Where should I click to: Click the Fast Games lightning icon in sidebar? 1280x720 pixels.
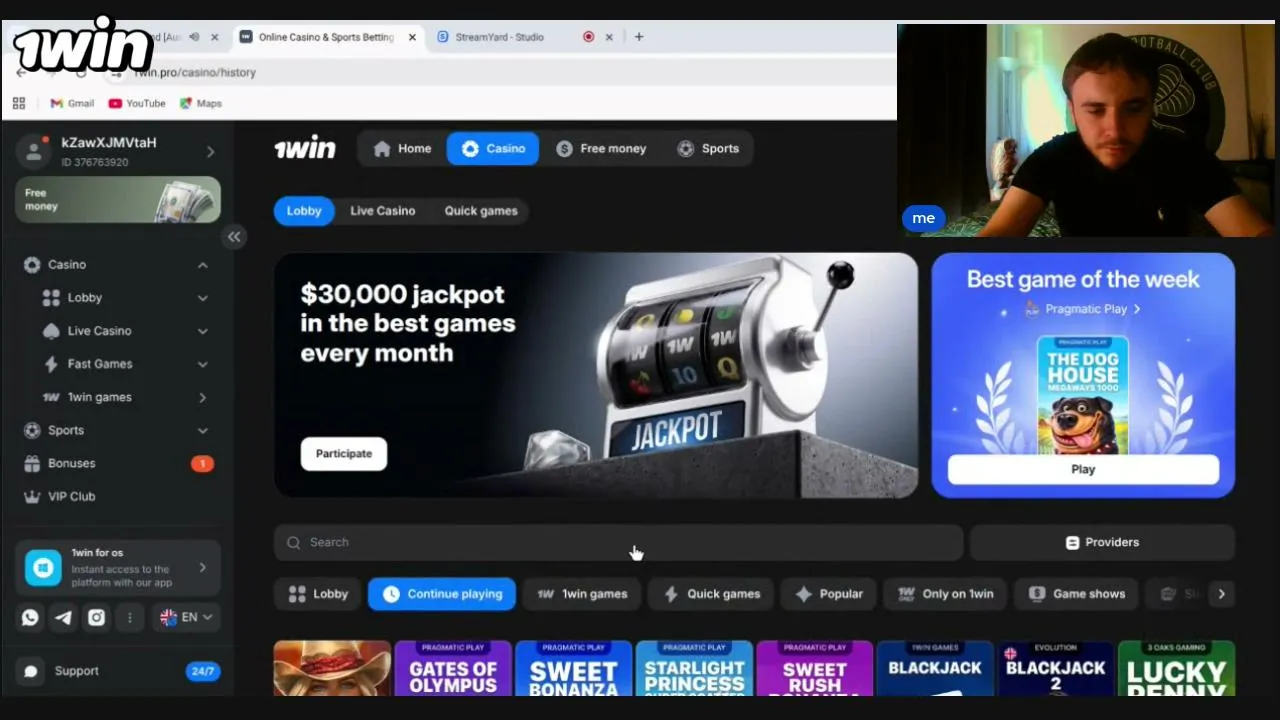click(x=51, y=364)
